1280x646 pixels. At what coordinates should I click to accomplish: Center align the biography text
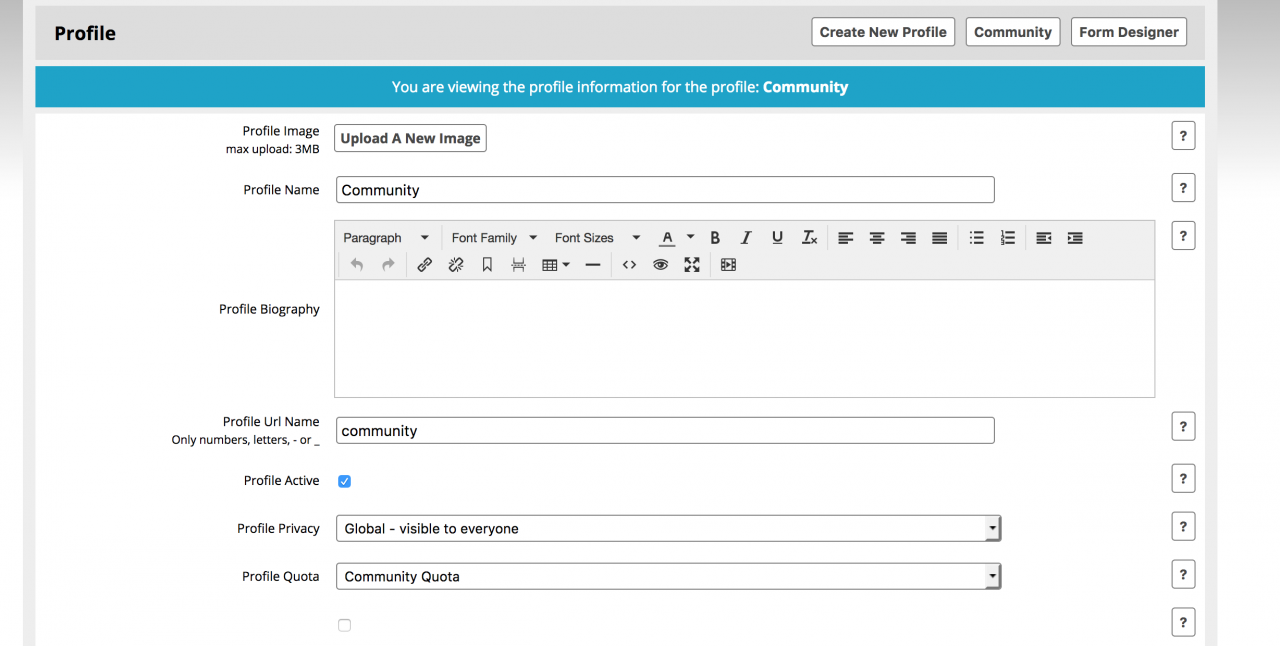pos(877,238)
